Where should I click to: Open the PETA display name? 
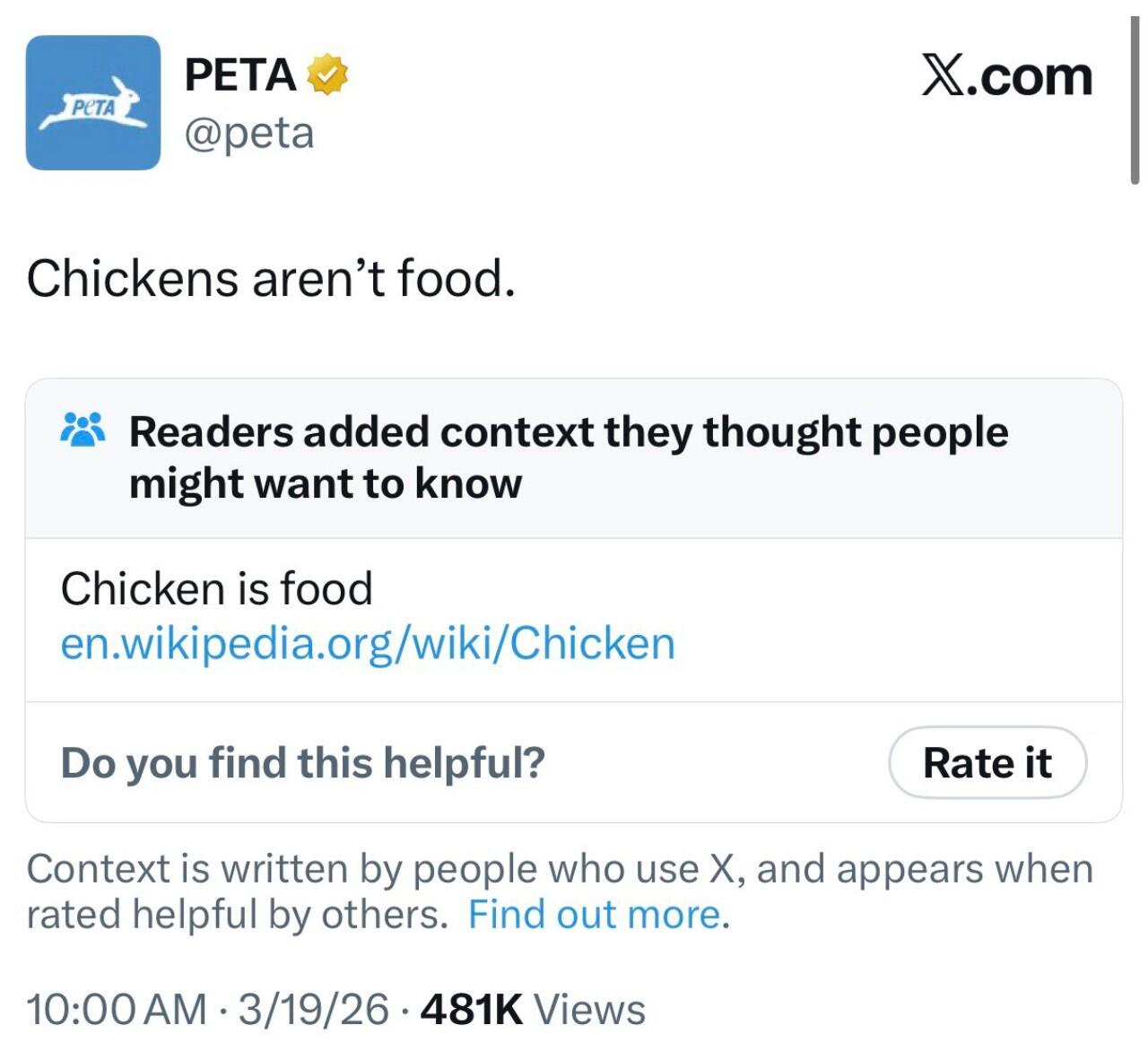click(240, 74)
